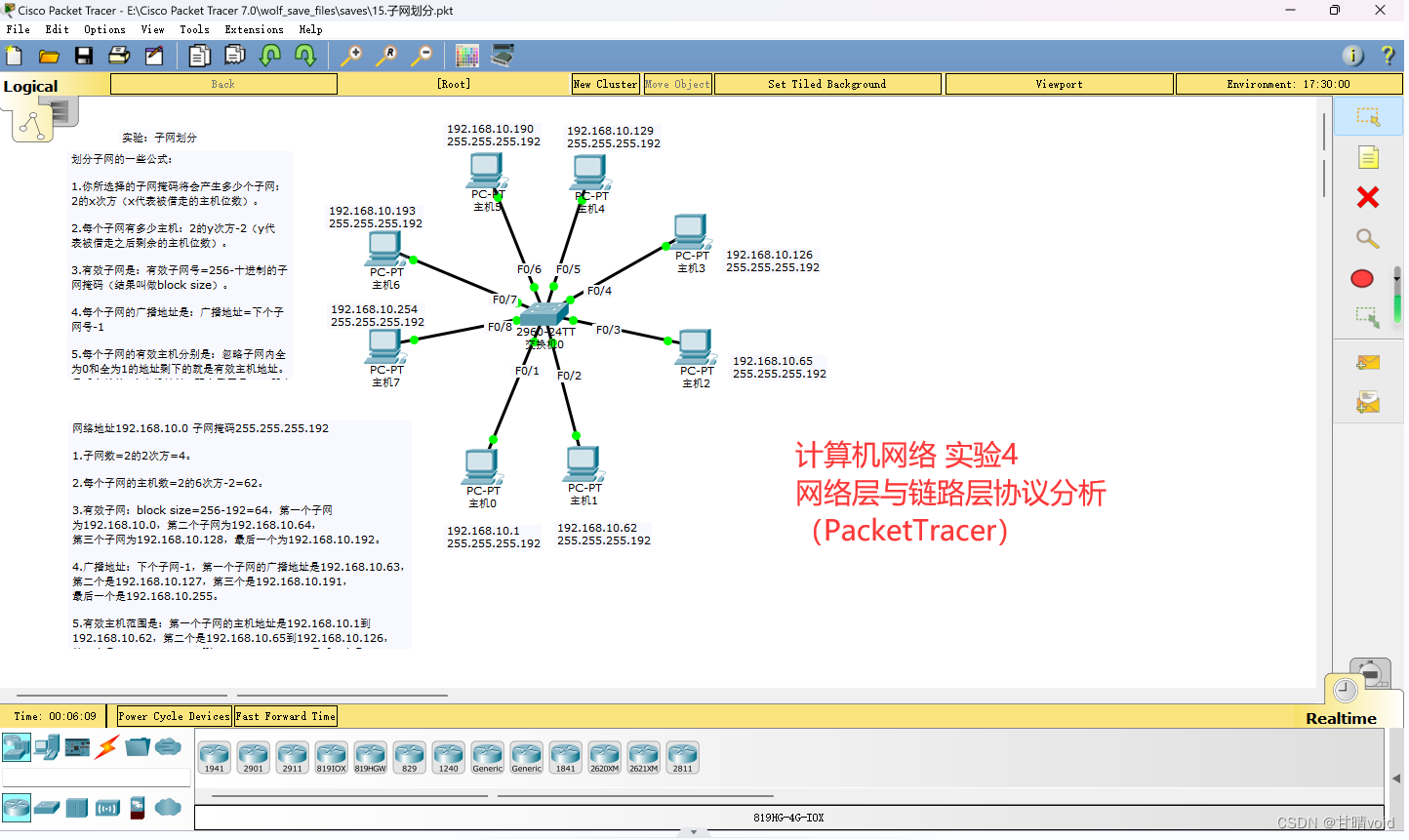This screenshot has height=840, width=1409.
Task: Open the Activity Wizard icon
Action: [154, 56]
